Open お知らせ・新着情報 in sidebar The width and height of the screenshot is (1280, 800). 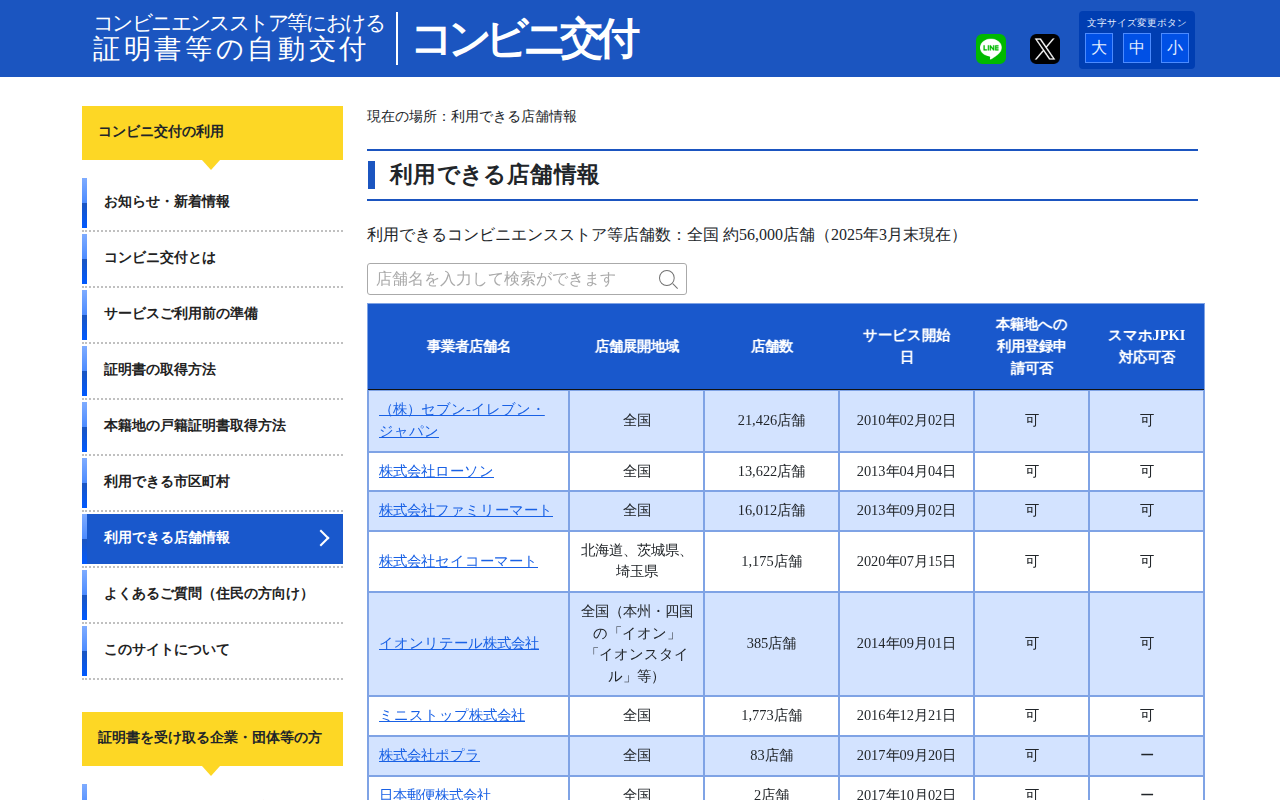167,202
